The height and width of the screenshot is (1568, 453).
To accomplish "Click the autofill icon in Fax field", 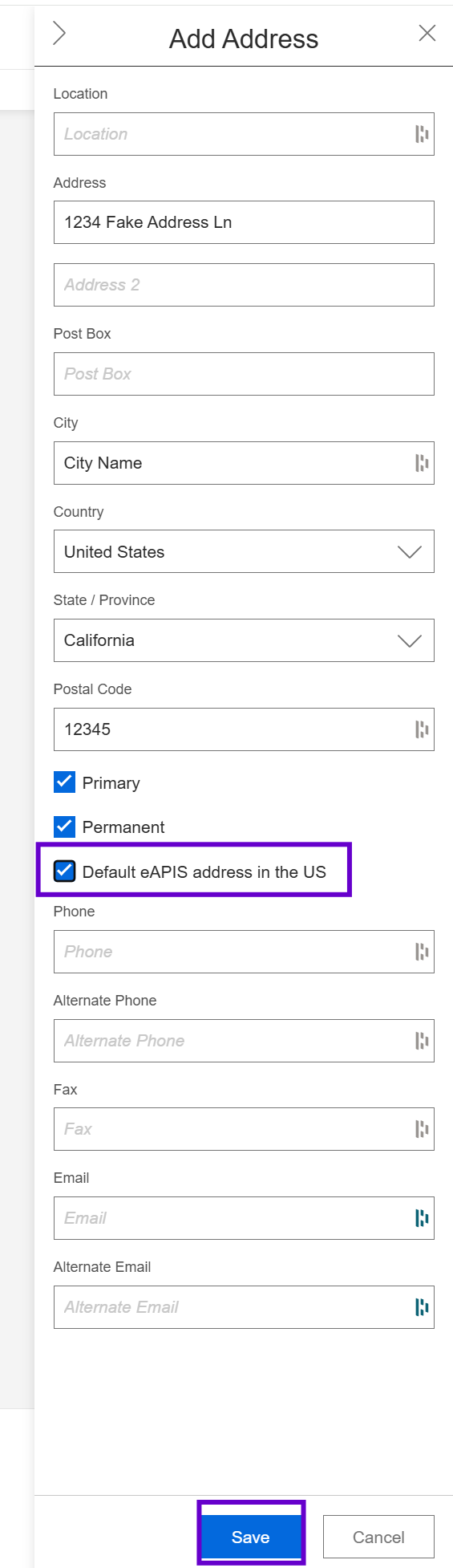I will (422, 1129).
